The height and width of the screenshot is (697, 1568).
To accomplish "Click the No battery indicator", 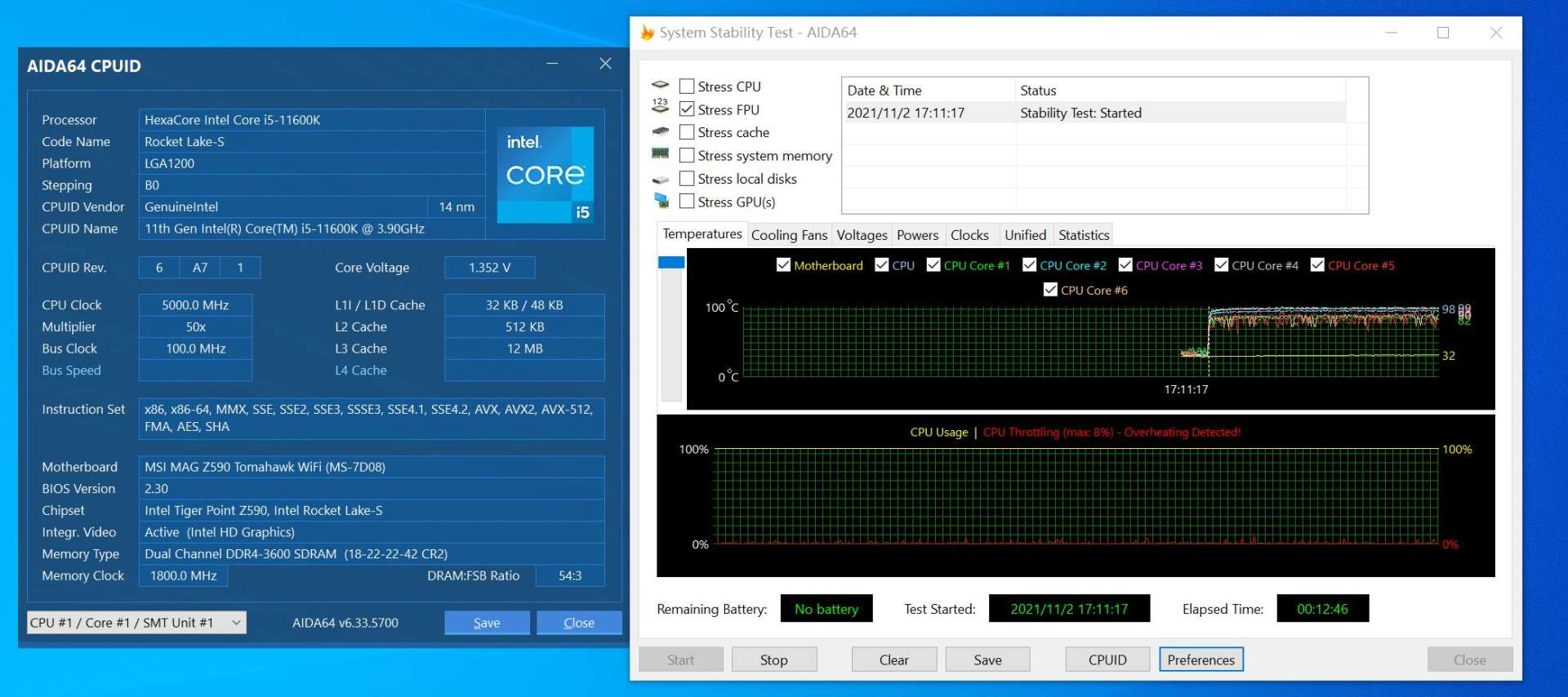I will (826, 609).
